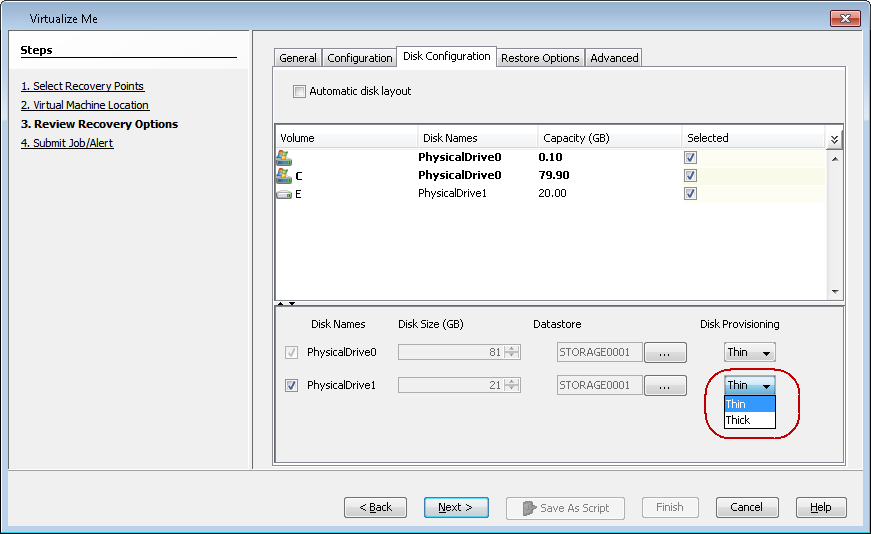Open the Advanced tab
The width and height of the screenshot is (871, 534).
614,58
